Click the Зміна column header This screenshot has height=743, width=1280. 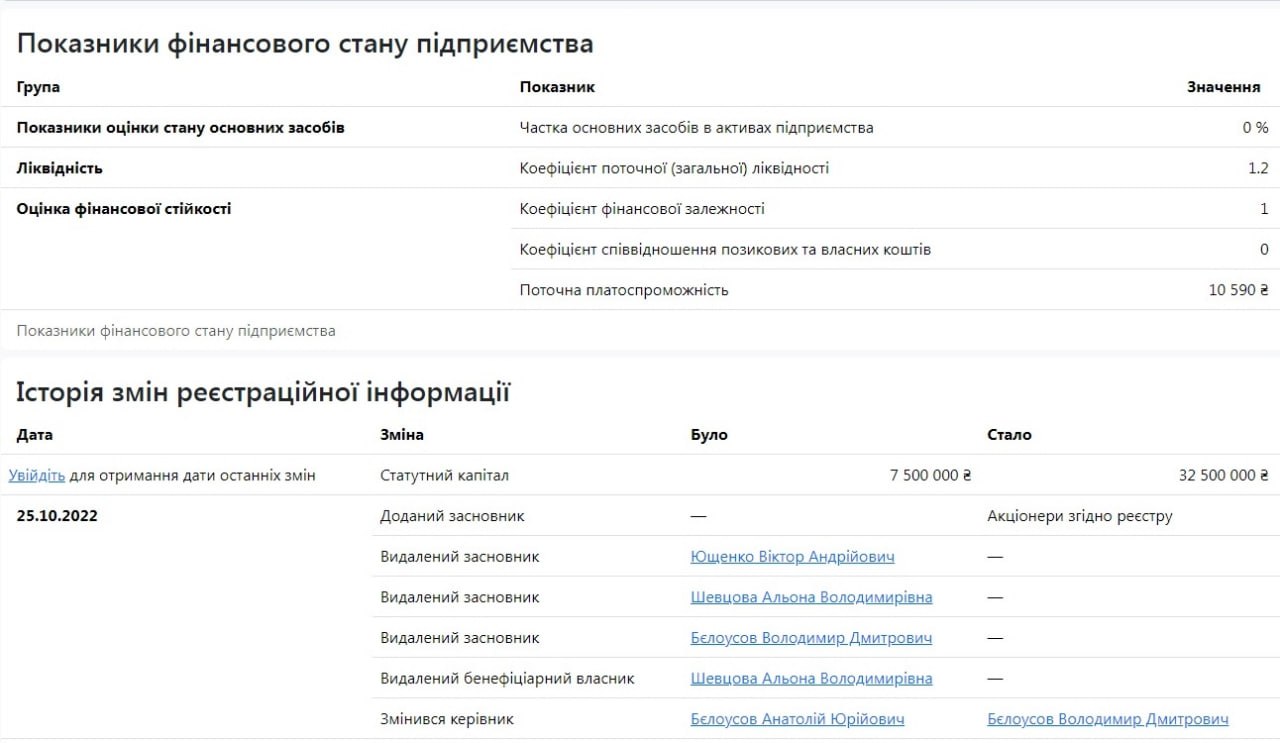[x=402, y=435]
